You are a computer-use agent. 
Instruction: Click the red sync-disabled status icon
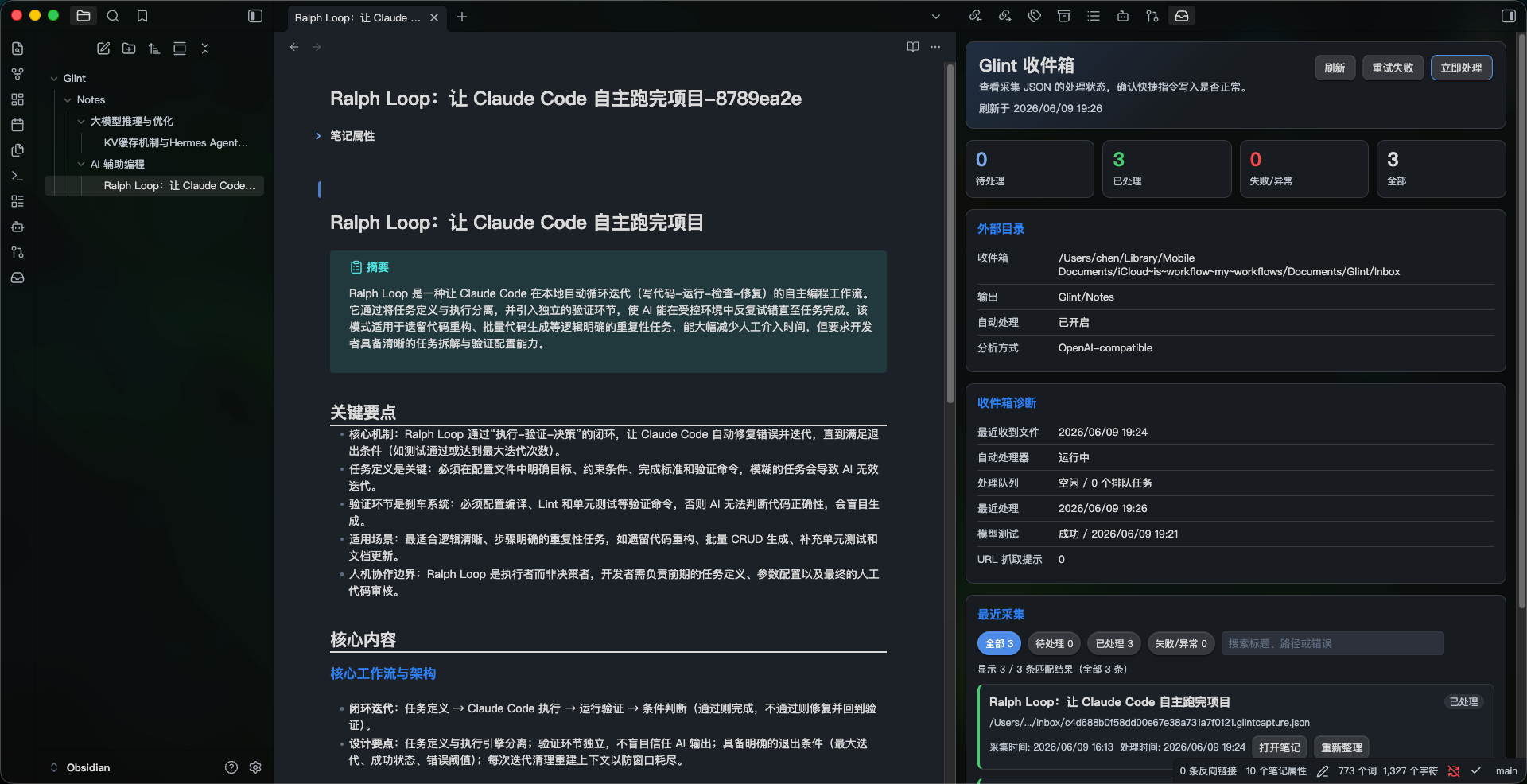[x=1454, y=770]
